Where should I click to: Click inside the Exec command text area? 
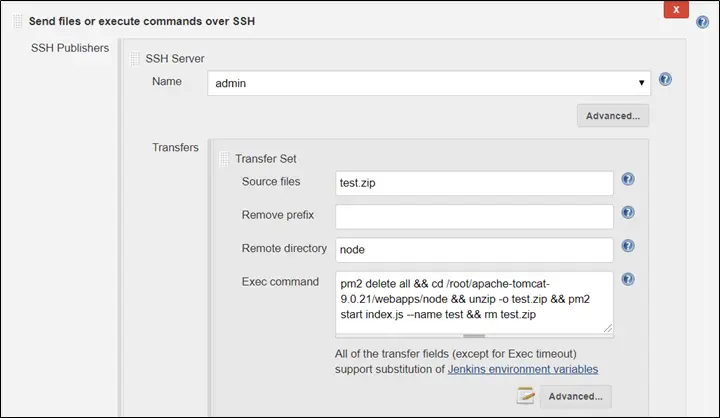473,300
